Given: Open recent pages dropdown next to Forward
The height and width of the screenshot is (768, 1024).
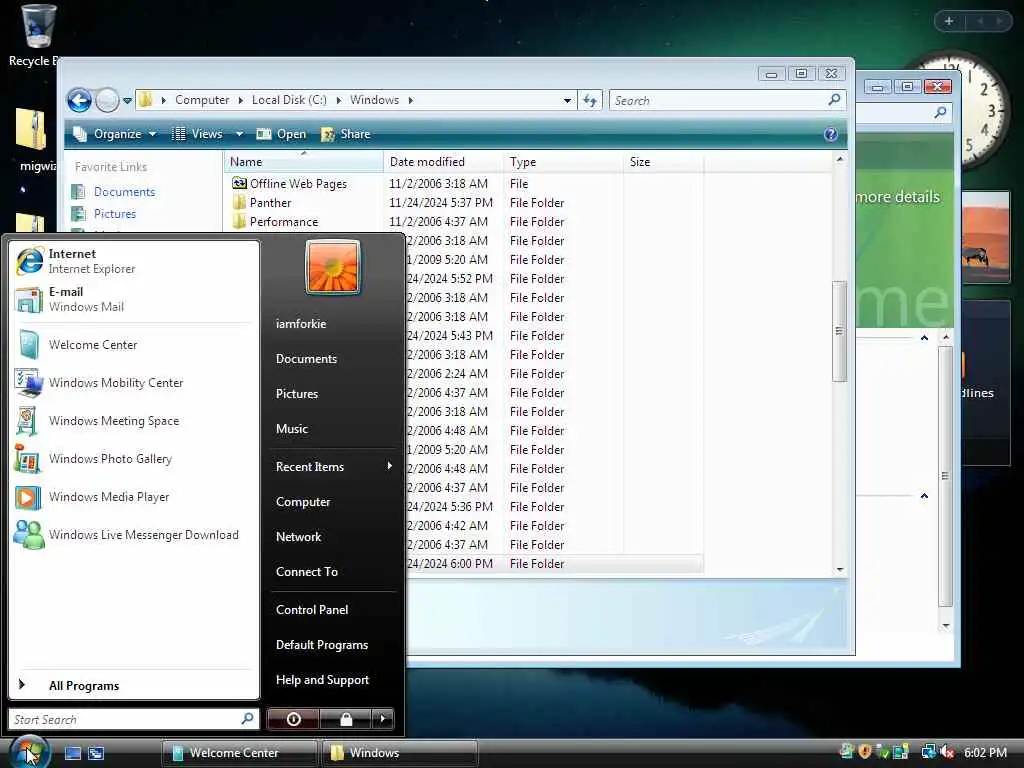Looking at the screenshot, I should click(127, 101).
